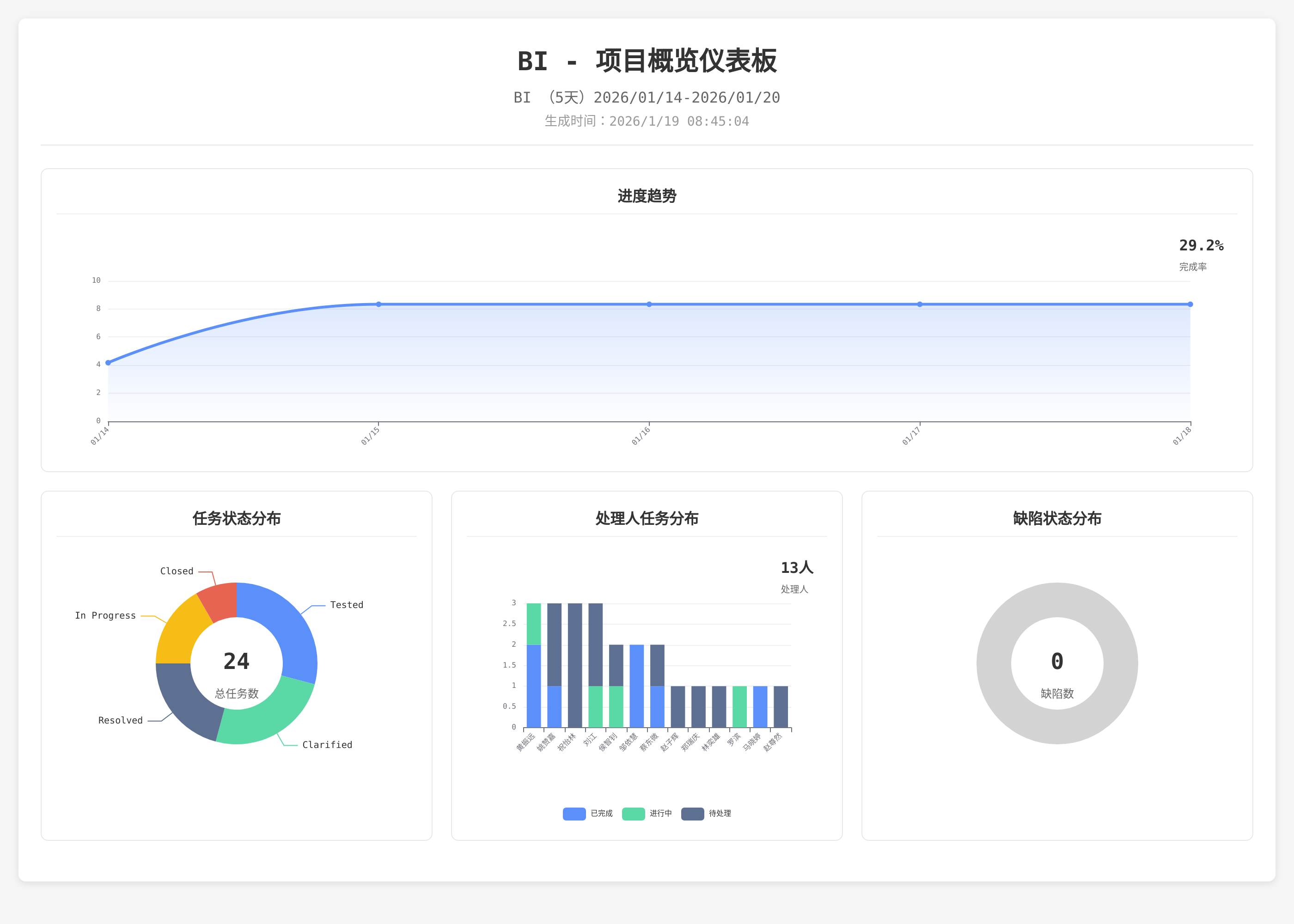Click the trend line point at 01/16
1294x924 pixels.
(649, 304)
